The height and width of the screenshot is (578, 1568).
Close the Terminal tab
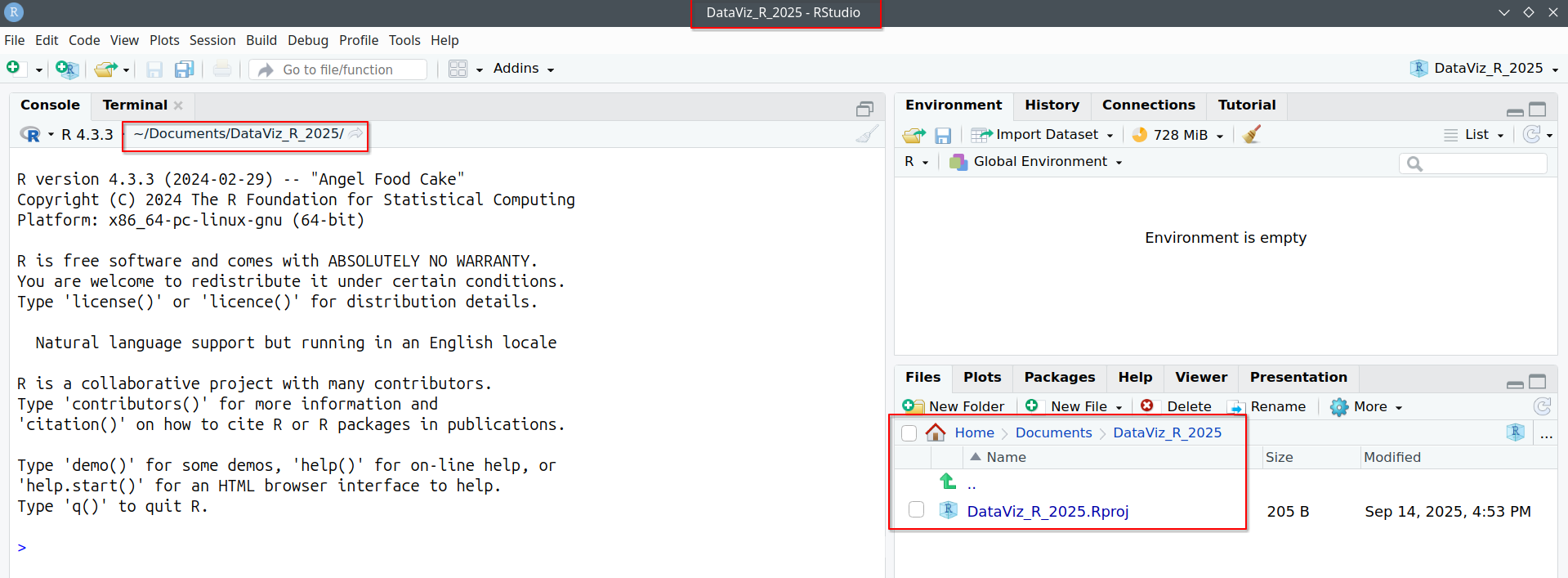click(x=178, y=105)
